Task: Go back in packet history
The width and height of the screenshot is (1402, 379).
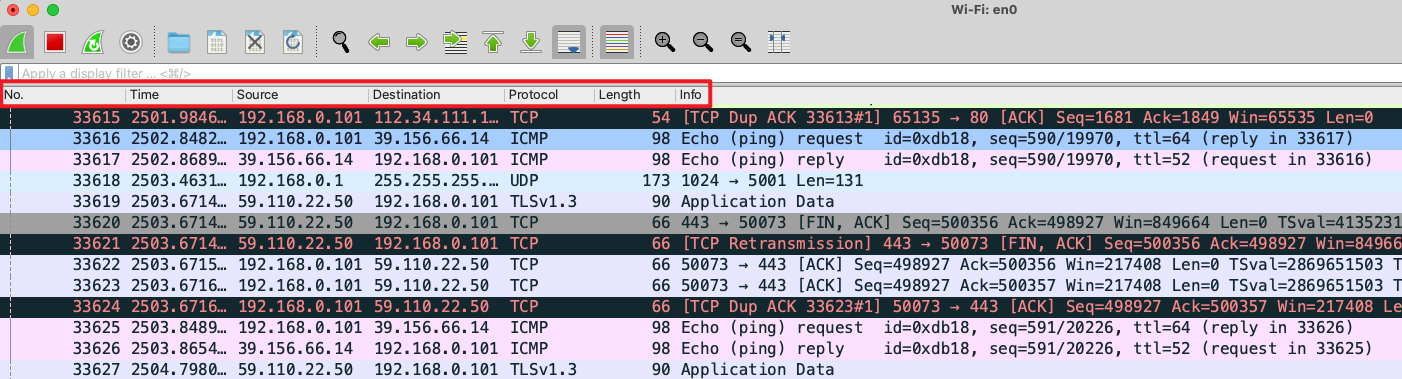Action: pos(379,42)
